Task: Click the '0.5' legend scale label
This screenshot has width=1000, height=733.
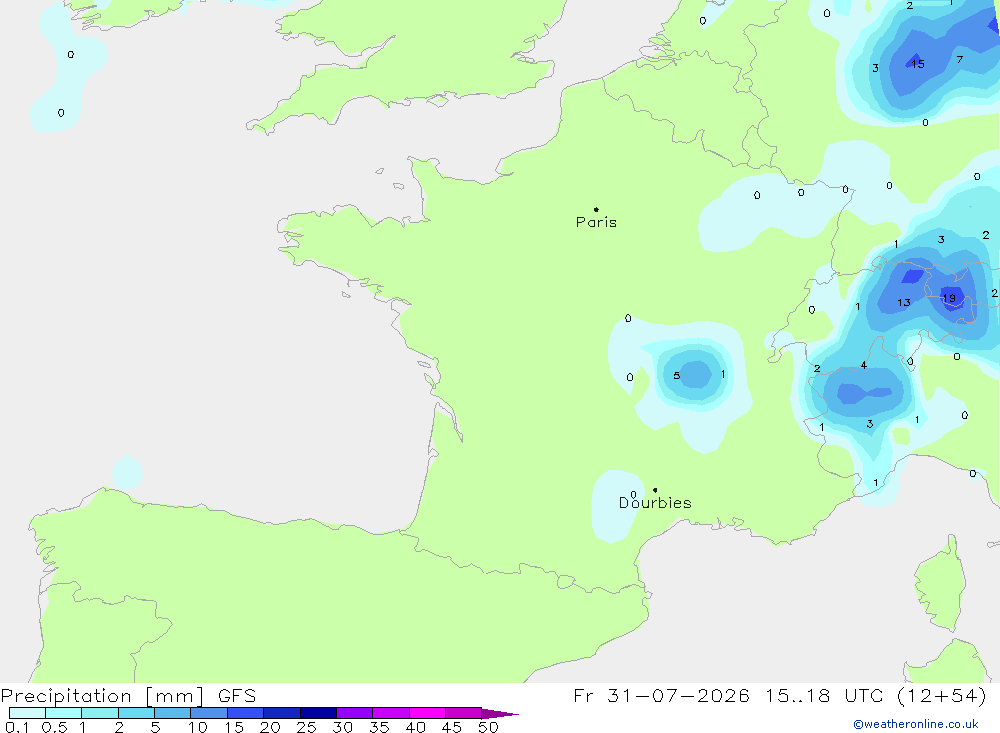Action: (x=54, y=727)
